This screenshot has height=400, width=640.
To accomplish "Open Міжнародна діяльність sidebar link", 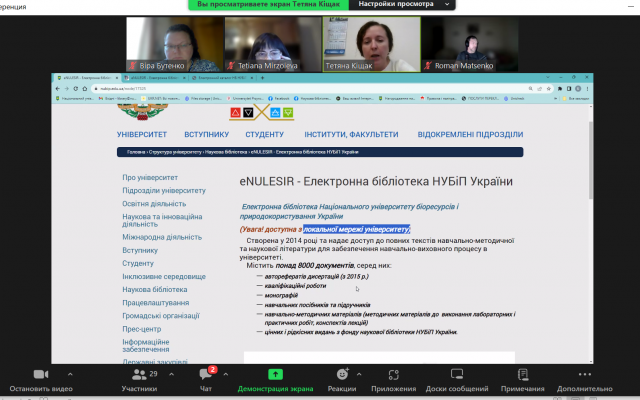I will tap(162, 237).
